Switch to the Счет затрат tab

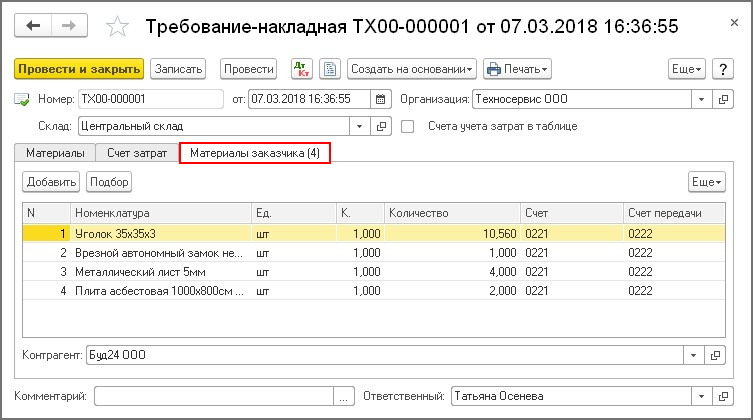pyautogui.click(x=137, y=153)
